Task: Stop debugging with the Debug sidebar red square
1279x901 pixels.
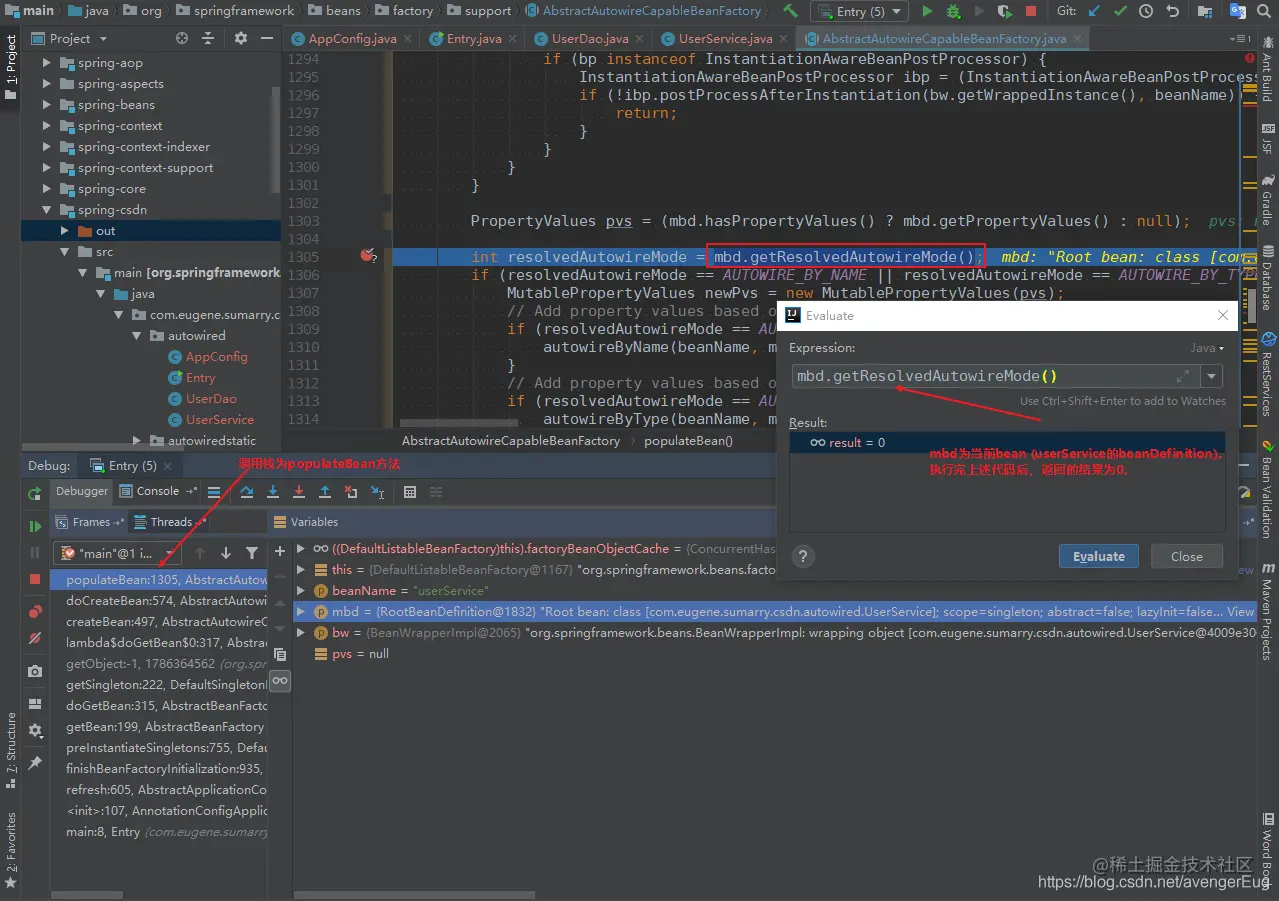Action: (35, 579)
